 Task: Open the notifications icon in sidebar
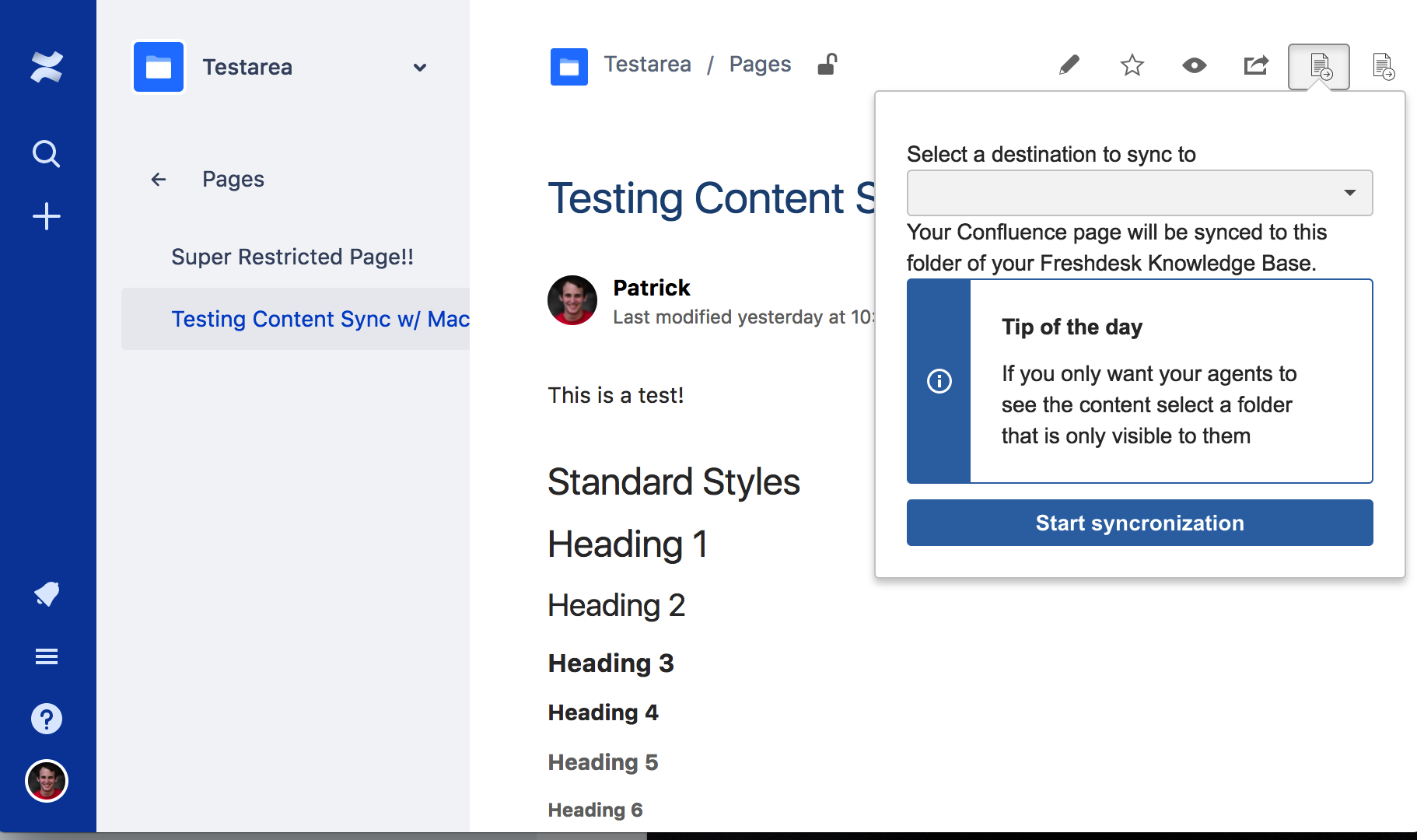point(47,594)
